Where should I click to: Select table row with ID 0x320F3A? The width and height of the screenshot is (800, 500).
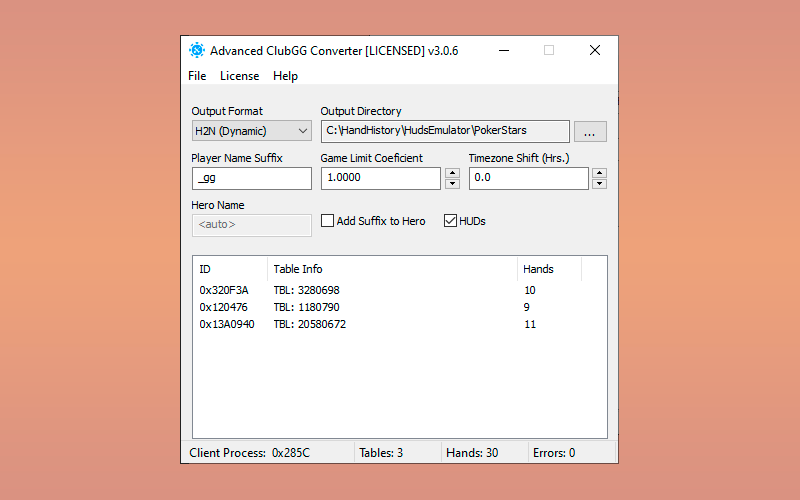(224, 290)
